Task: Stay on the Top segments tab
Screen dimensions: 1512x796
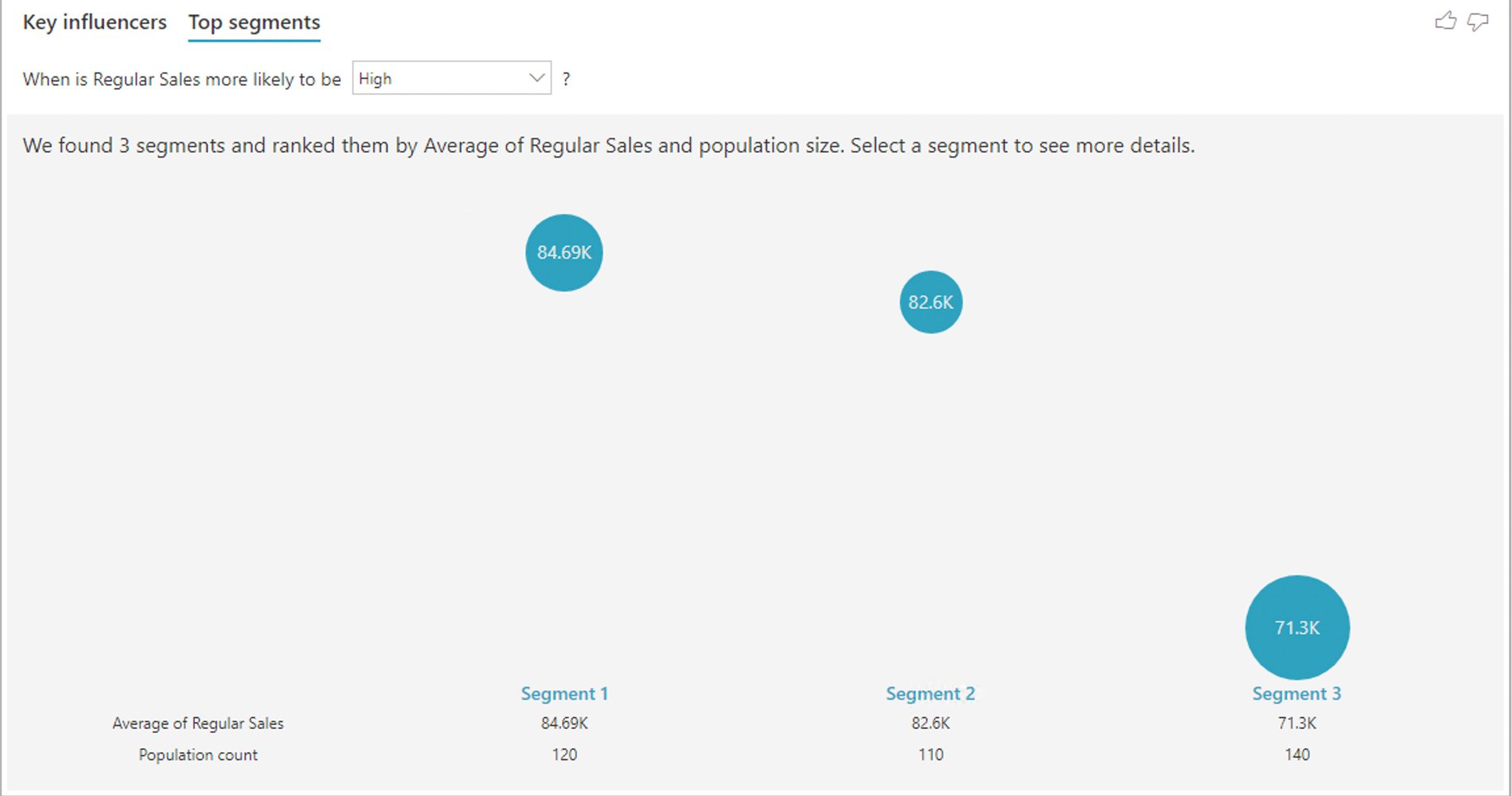Action: point(253,21)
